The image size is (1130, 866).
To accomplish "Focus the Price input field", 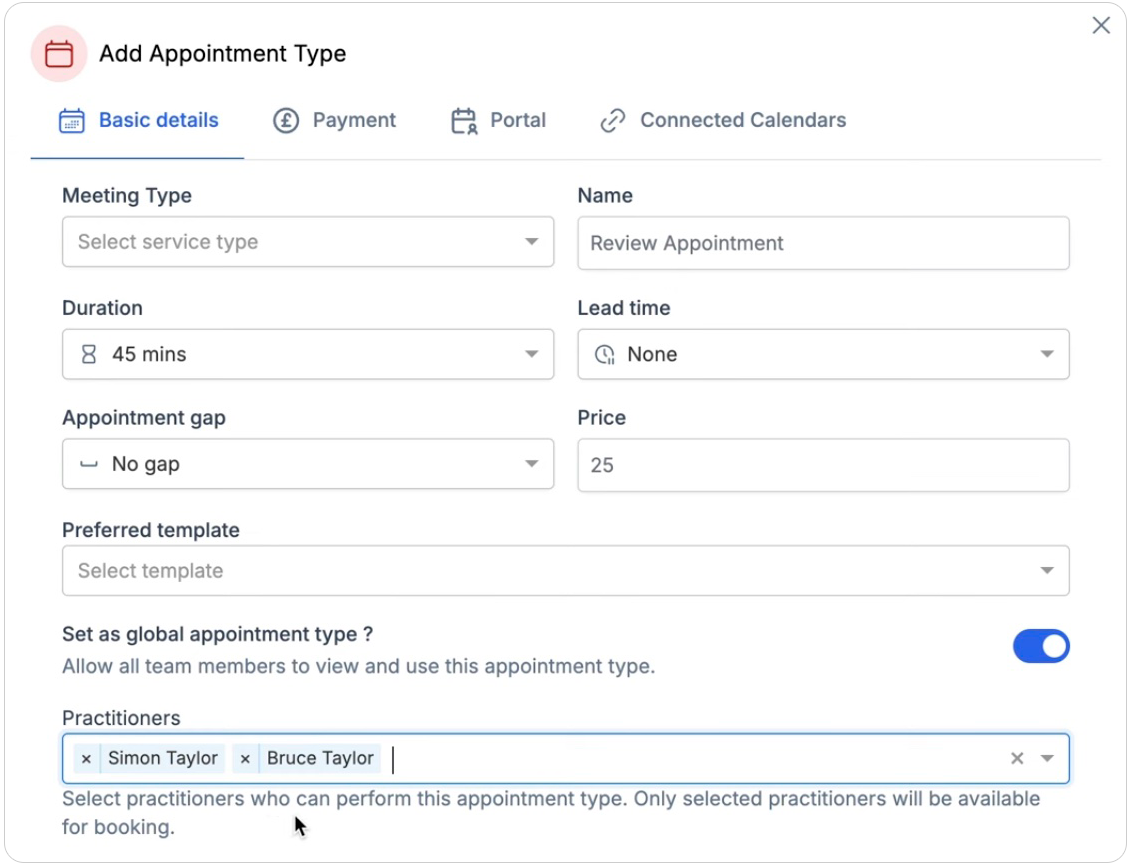I will (823, 465).
